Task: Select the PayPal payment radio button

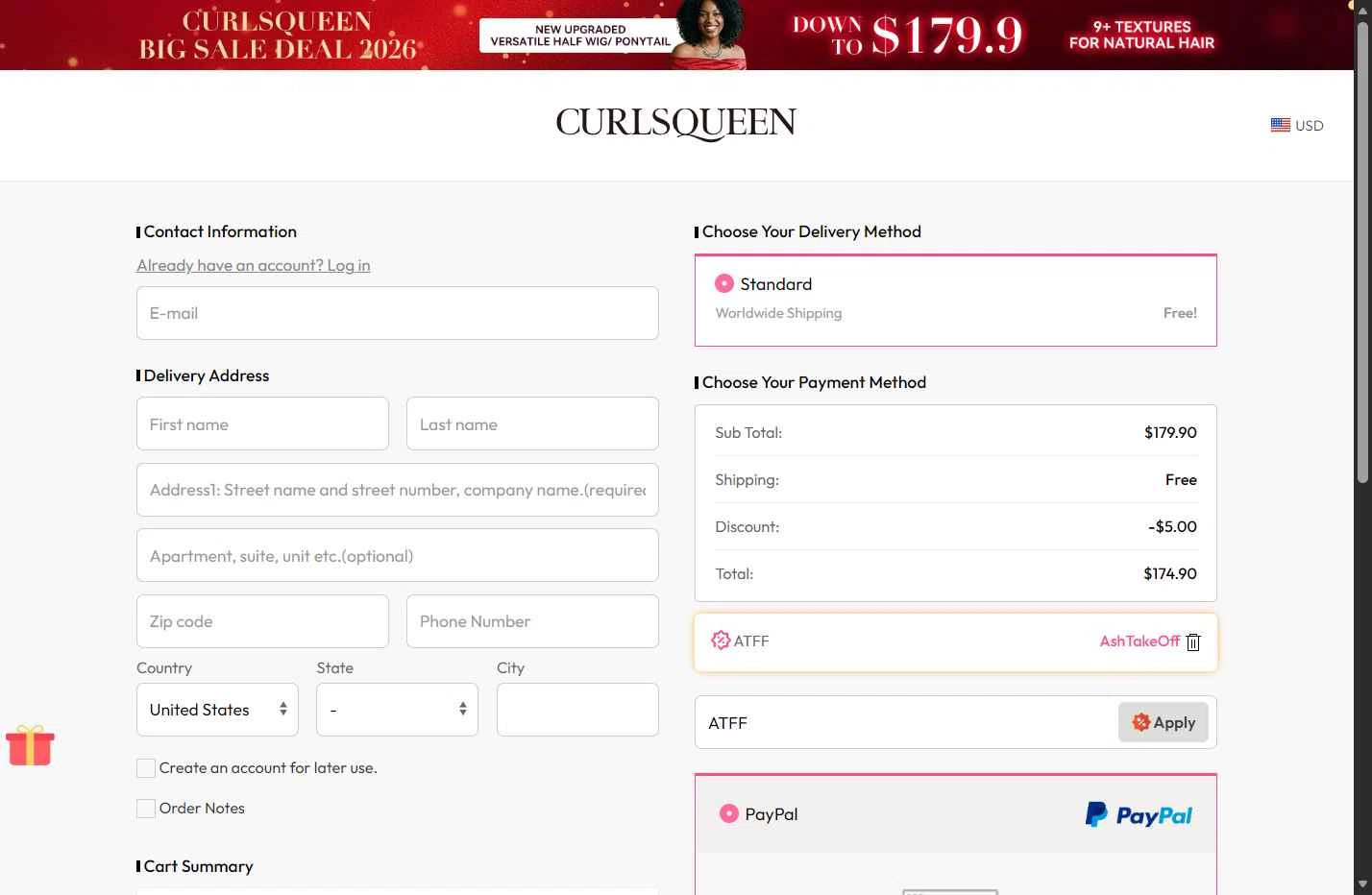Action: pyautogui.click(x=729, y=813)
